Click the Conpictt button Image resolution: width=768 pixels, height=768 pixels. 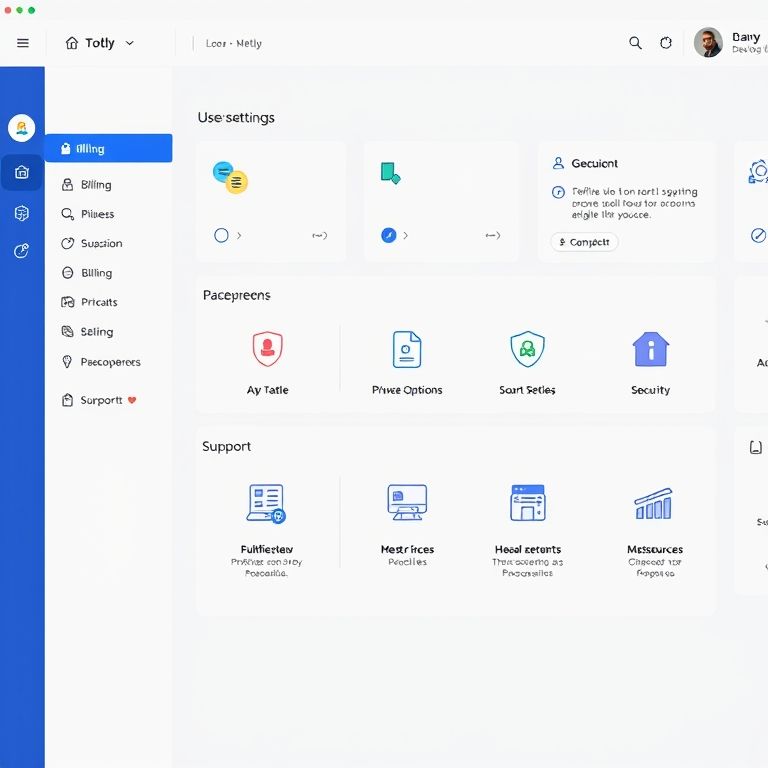point(584,242)
